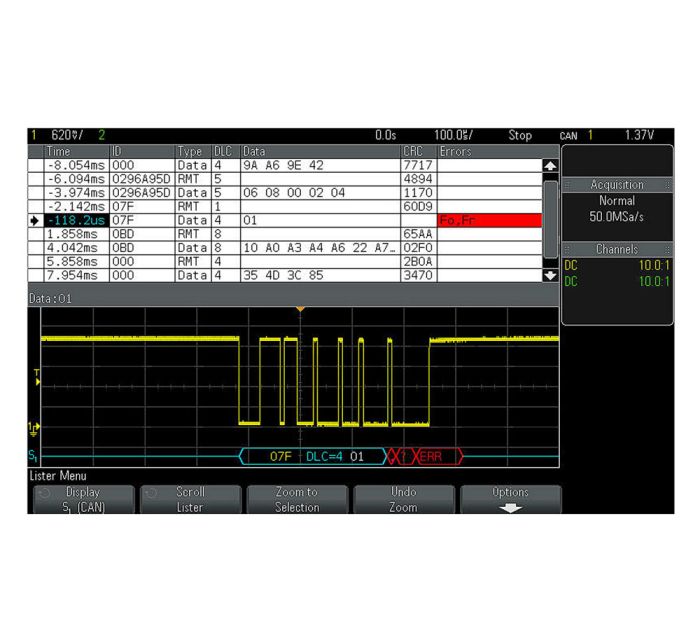Click the lister scroll up arrow
700x640 pixels.
(550, 166)
